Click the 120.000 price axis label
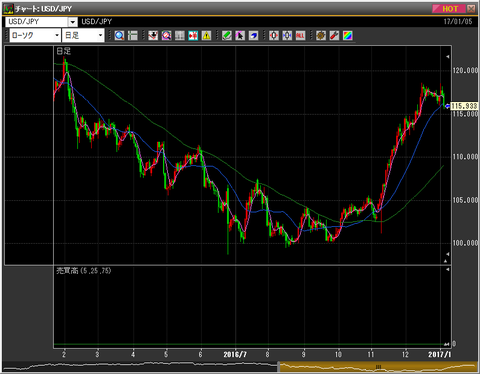 point(465,70)
